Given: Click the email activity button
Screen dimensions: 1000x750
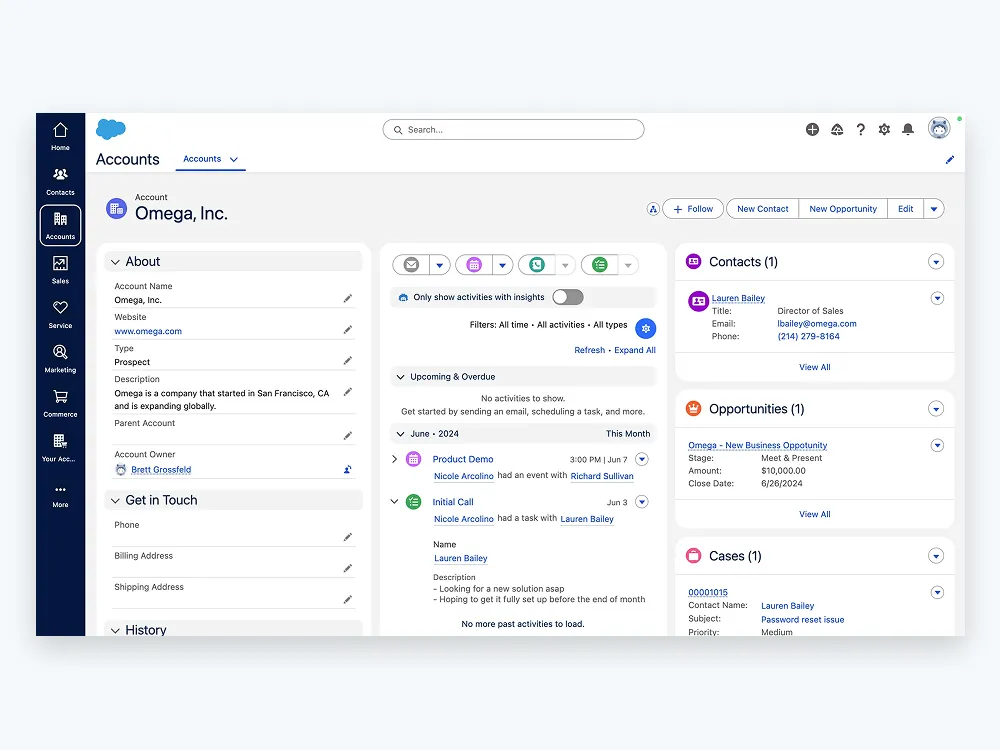Looking at the screenshot, I should [x=411, y=265].
